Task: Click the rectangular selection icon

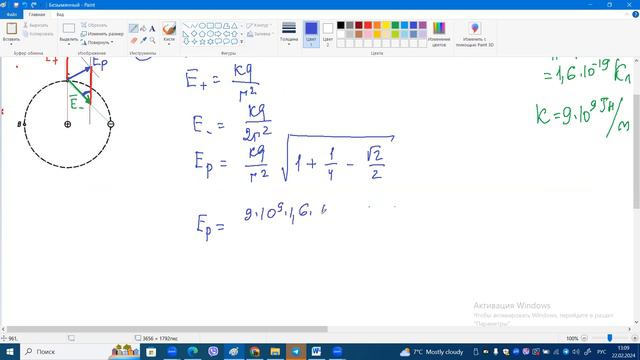Action: [69, 29]
